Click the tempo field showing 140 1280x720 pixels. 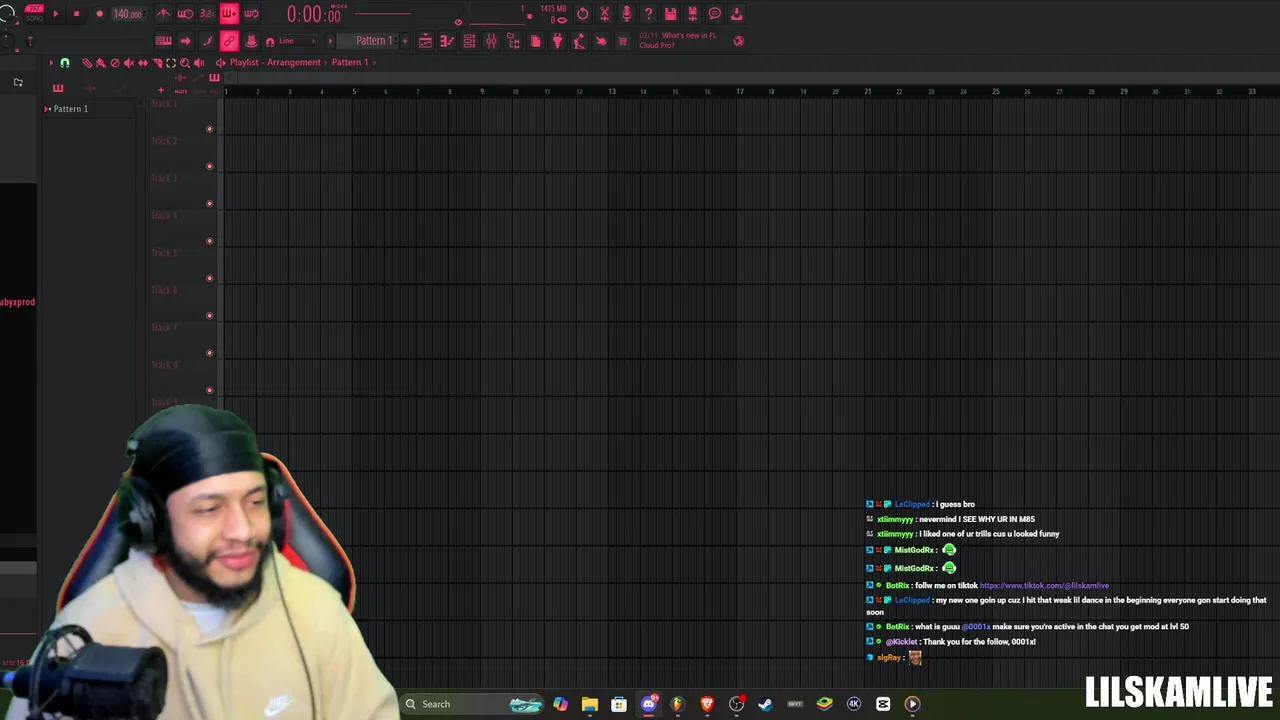127,14
